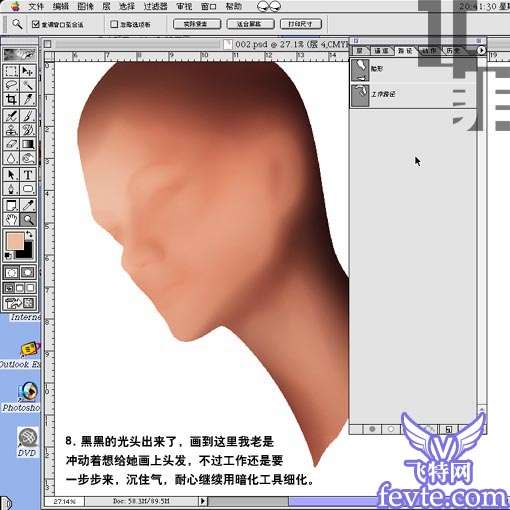Select the Eyedropper tool
This screenshot has width=510, height=510.
click(28, 205)
